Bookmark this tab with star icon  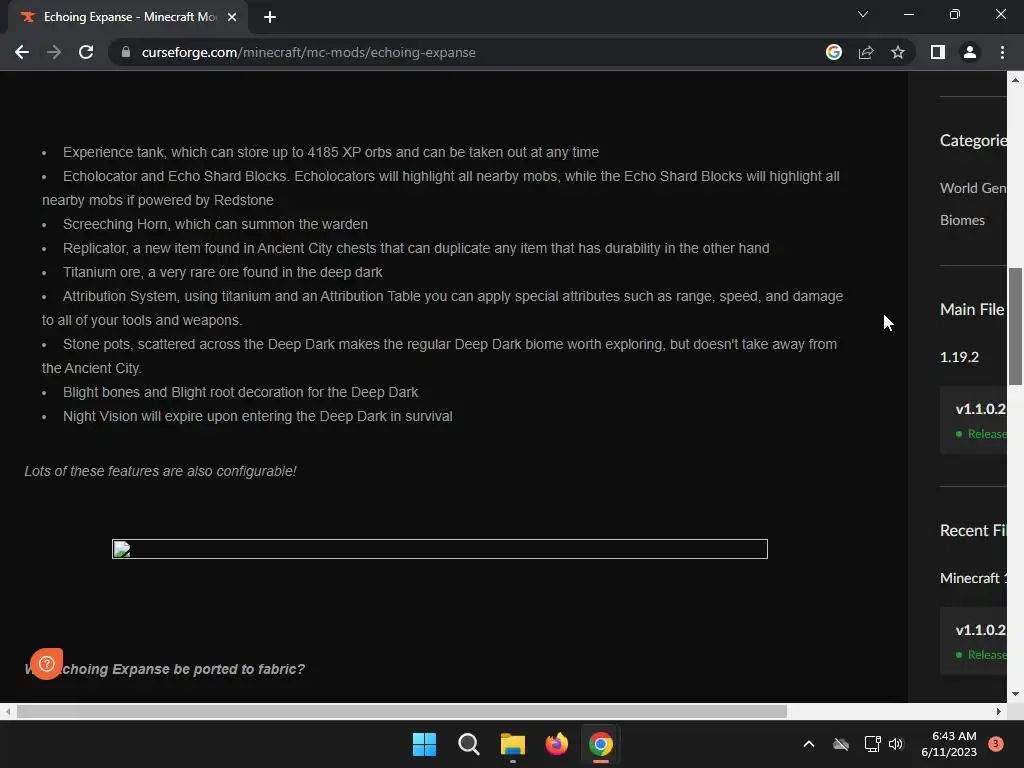click(898, 52)
